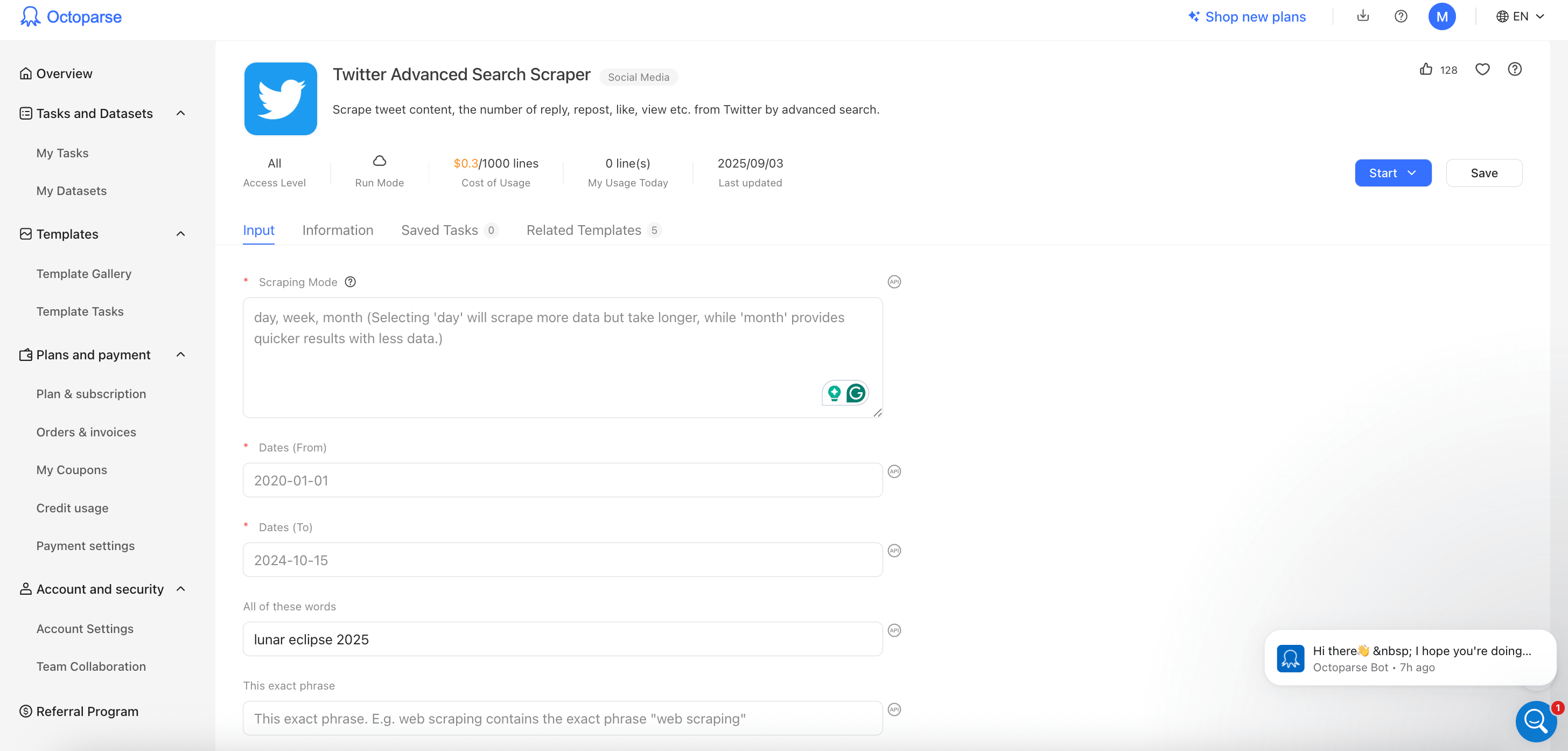
Task: Open the chat bubble in the bottom corner
Action: click(1536, 722)
